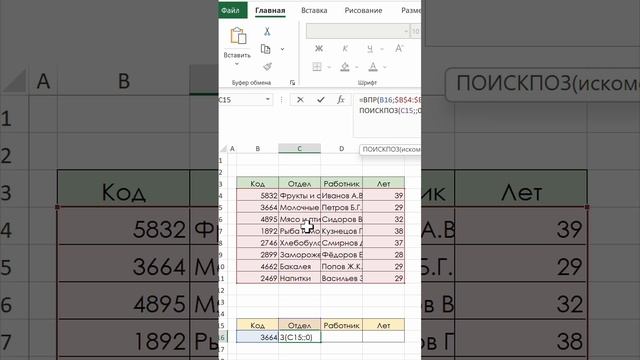
Task: Confirm the formula with the checkmark icon
Action: click(x=321, y=100)
